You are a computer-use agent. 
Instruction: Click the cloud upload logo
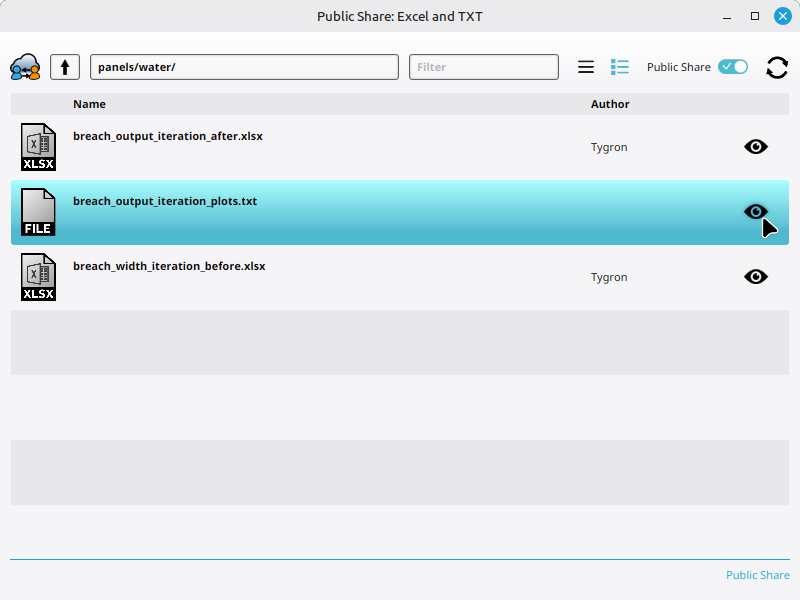click(27, 66)
